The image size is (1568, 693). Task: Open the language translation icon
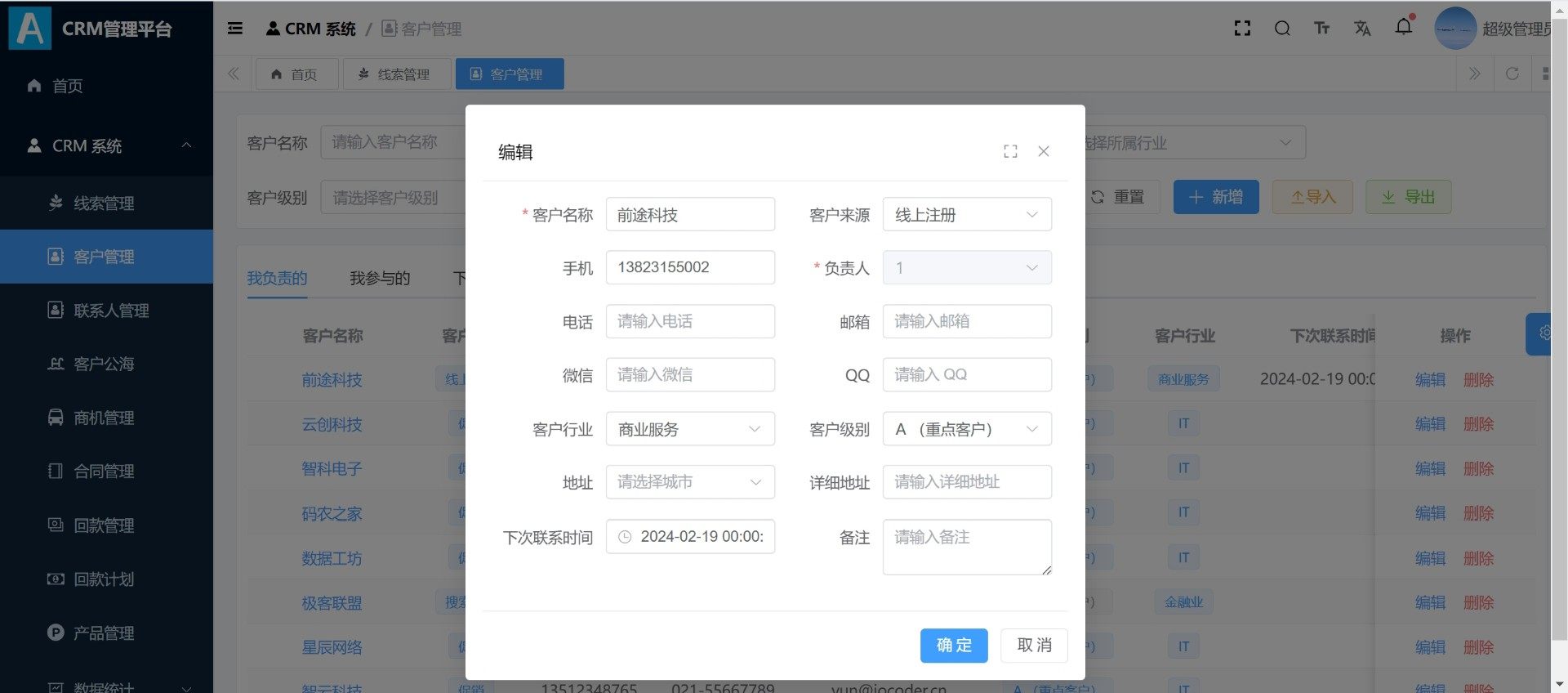click(x=1361, y=29)
